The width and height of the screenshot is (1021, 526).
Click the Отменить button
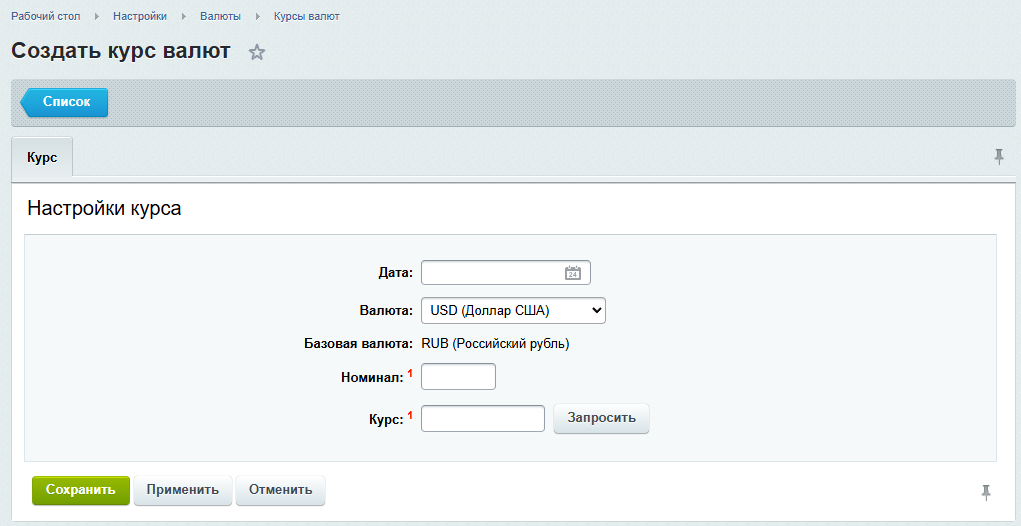click(280, 490)
